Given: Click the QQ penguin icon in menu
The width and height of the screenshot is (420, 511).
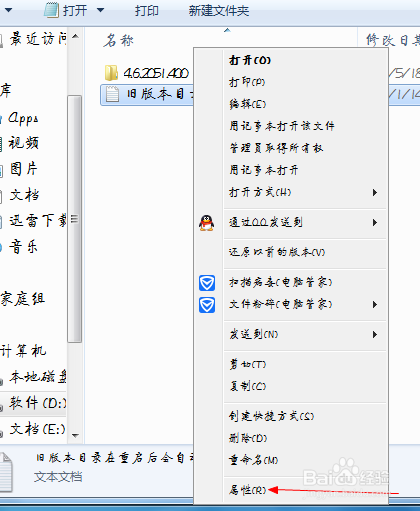Looking at the screenshot, I should tap(207, 223).
